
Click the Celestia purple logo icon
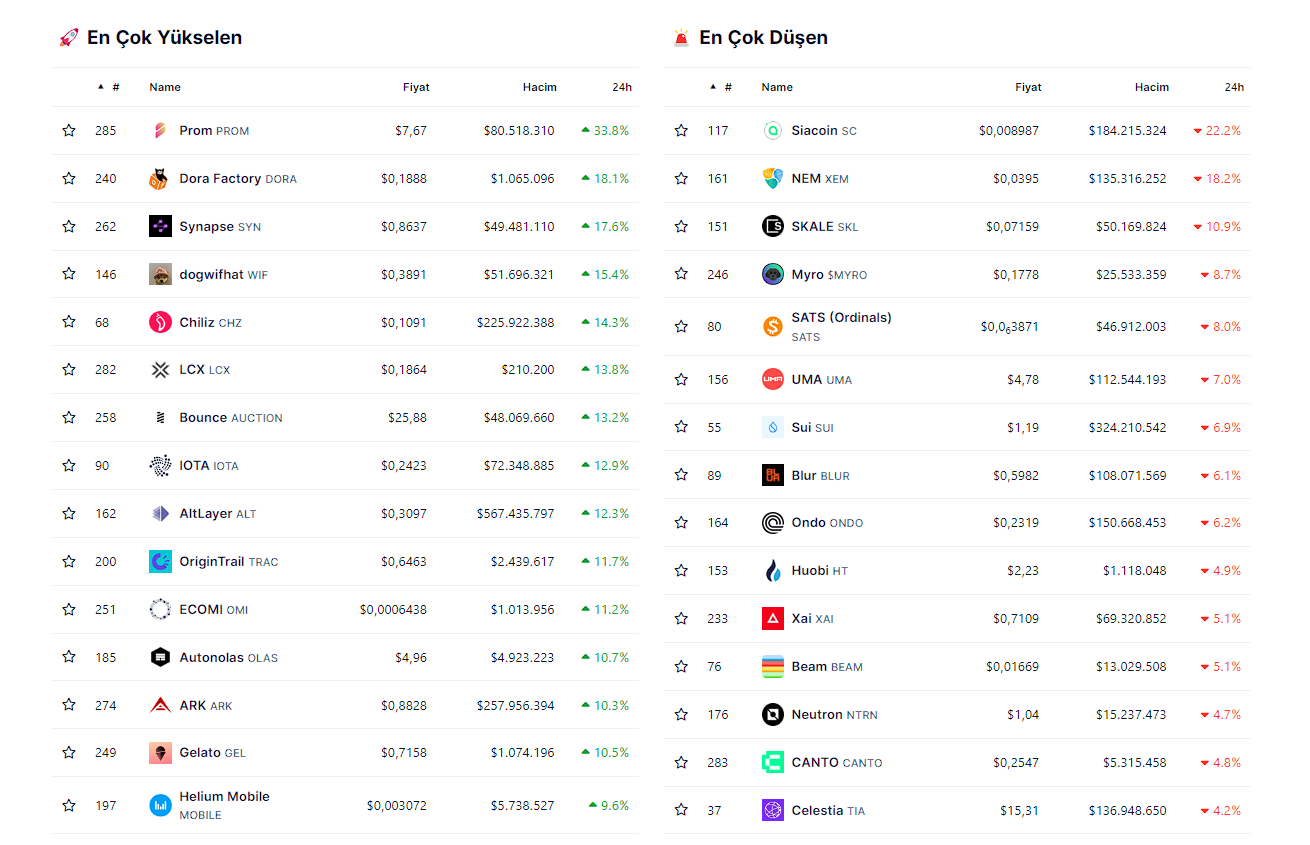pyautogui.click(x=772, y=810)
